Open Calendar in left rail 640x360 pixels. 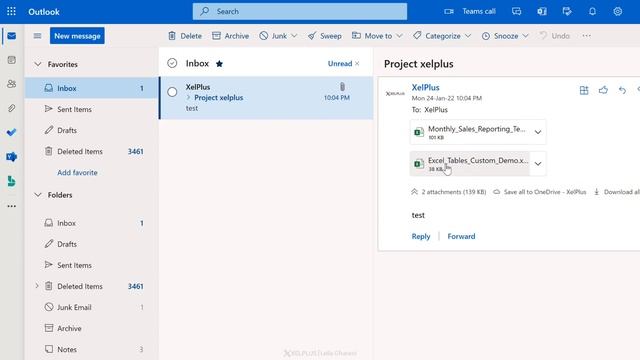pyautogui.click(x=11, y=60)
